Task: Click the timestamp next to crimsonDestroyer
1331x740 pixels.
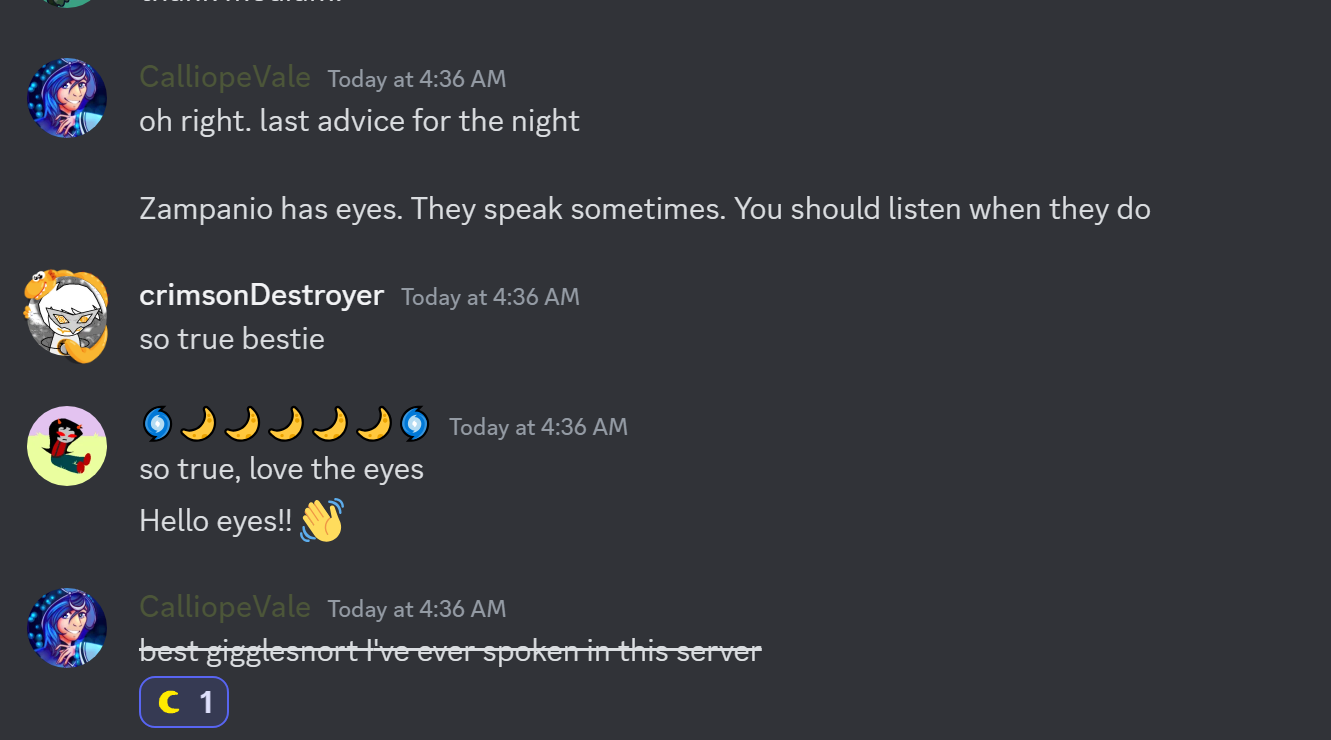Action: tap(490, 297)
